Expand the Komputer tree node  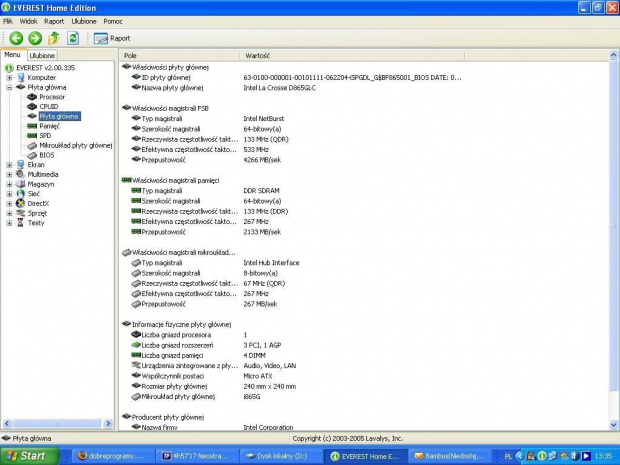point(9,78)
